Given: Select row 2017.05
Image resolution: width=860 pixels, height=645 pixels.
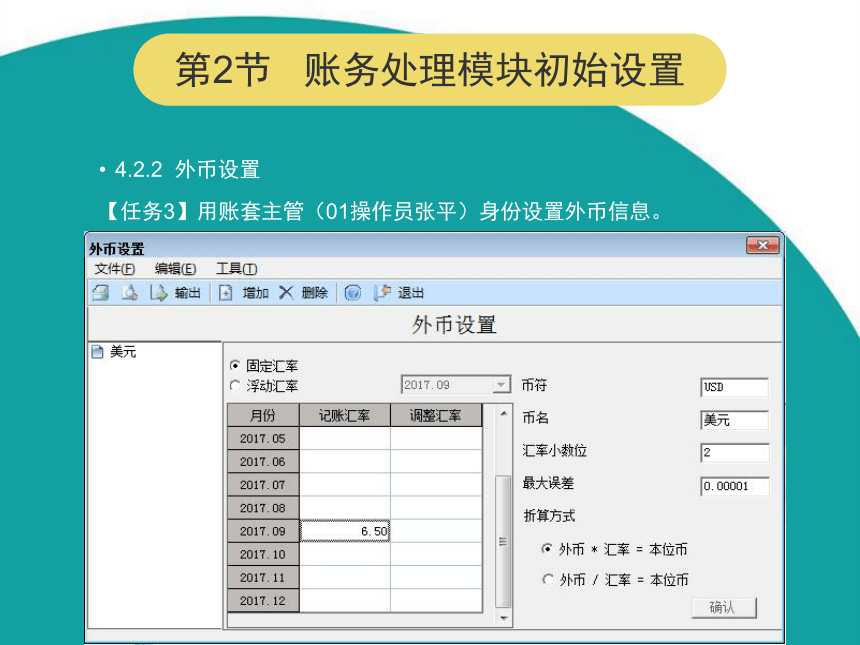Looking at the screenshot, I should pyautogui.click(x=263, y=439).
